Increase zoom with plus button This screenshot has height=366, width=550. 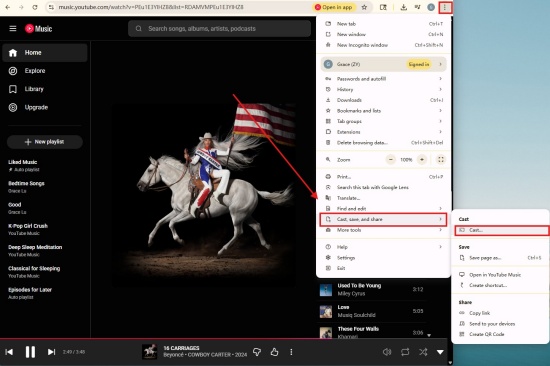tap(422, 160)
